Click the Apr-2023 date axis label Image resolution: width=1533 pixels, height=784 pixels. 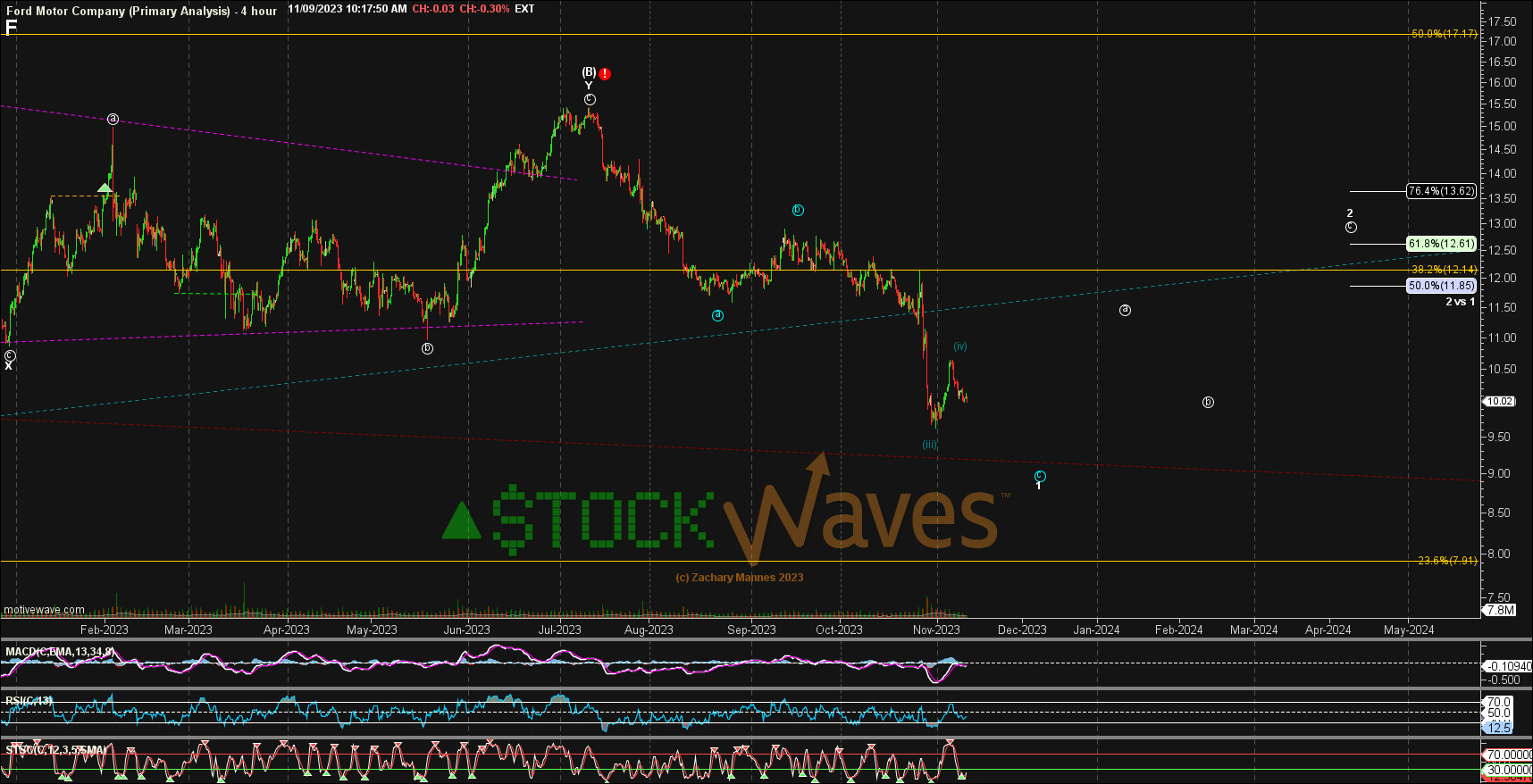click(286, 630)
